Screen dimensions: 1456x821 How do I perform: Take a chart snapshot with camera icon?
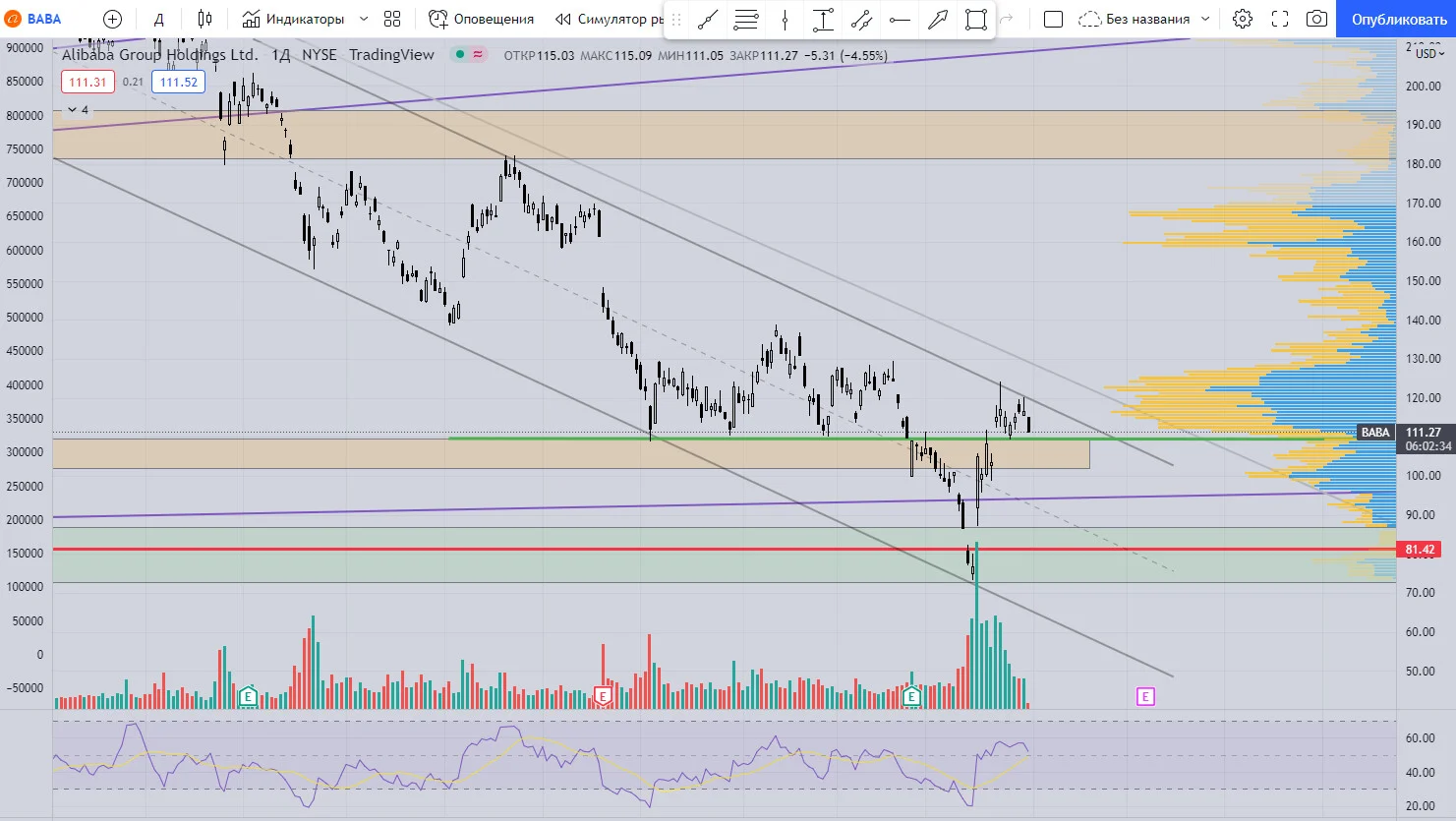coord(1316,19)
